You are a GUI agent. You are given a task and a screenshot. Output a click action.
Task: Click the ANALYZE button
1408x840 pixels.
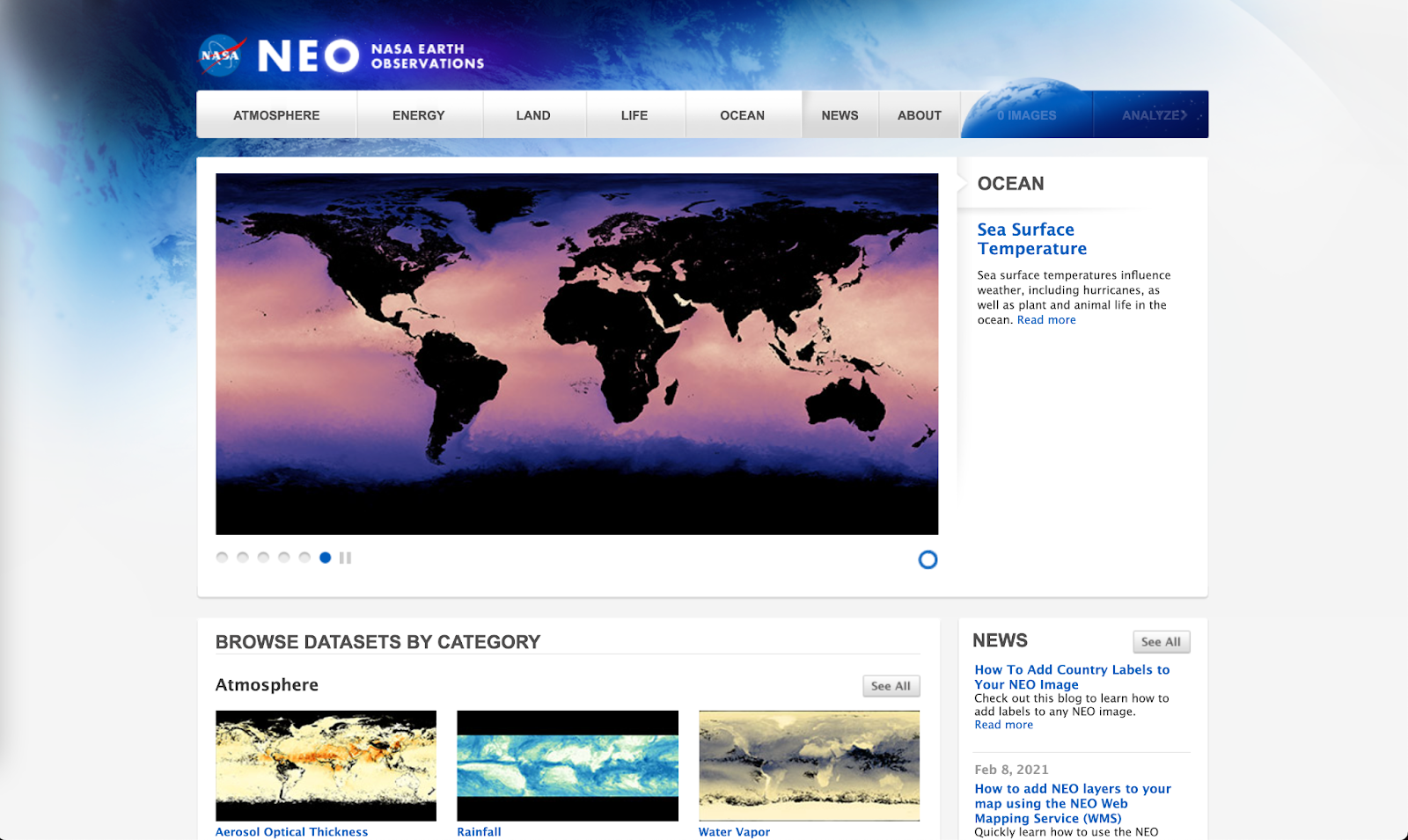(x=1151, y=115)
